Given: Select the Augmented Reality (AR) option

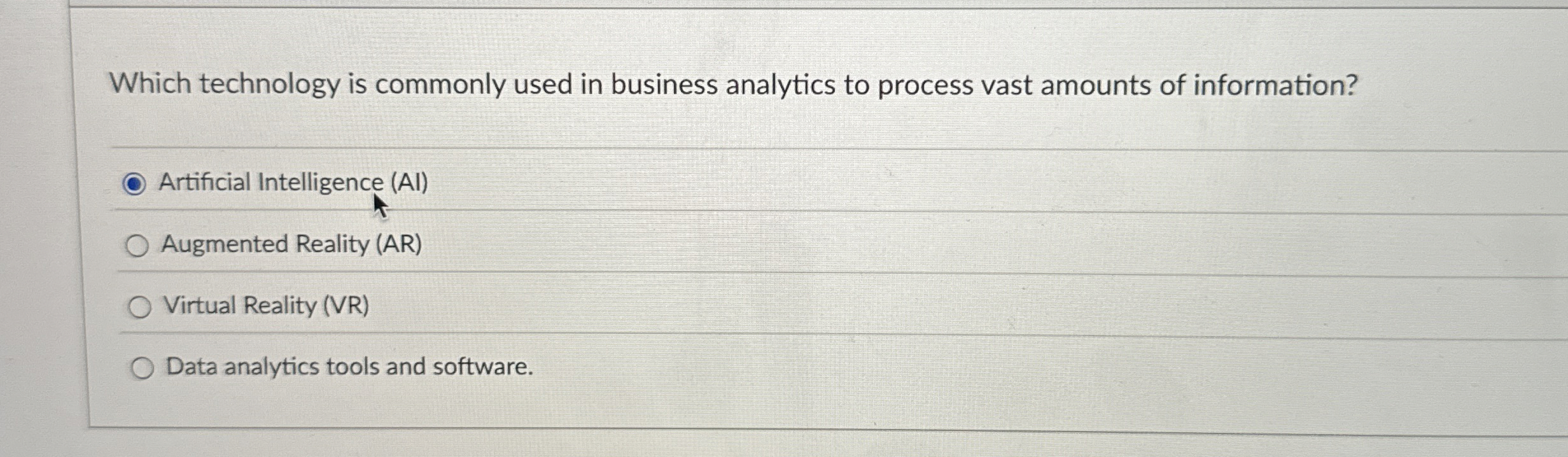Looking at the screenshot, I should (138, 244).
